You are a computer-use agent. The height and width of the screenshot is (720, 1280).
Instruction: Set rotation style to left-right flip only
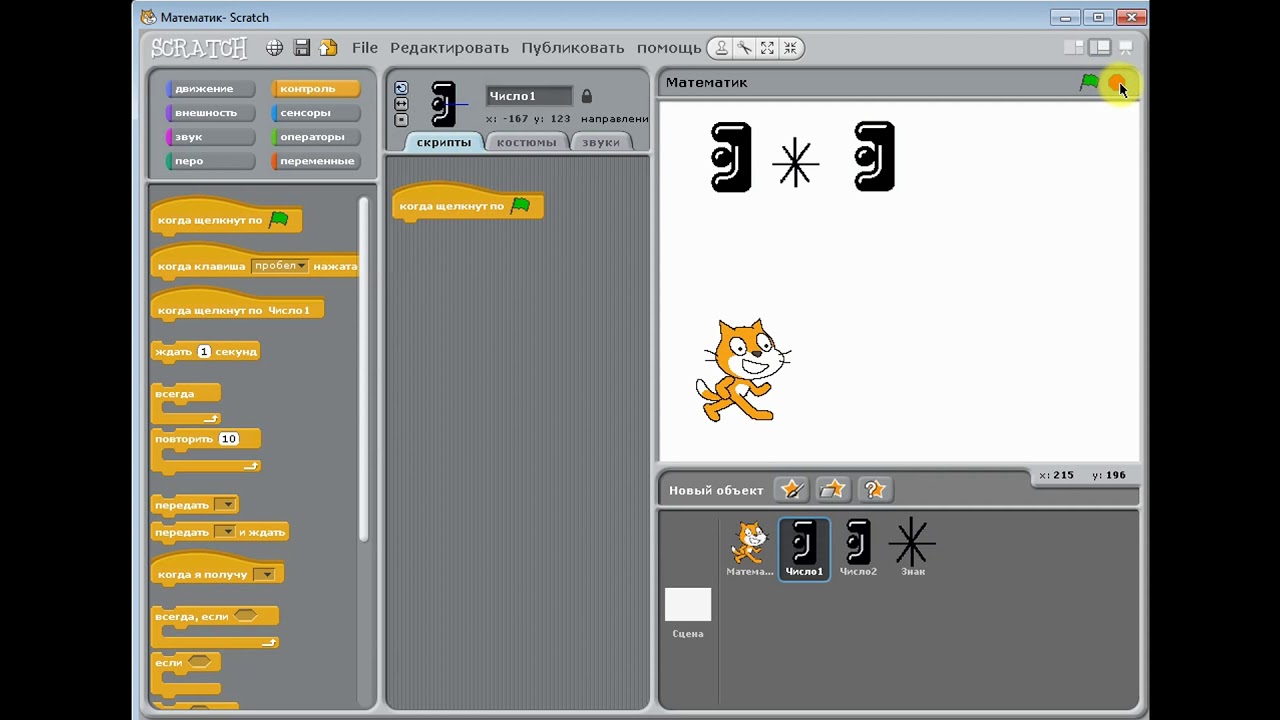(x=401, y=104)
